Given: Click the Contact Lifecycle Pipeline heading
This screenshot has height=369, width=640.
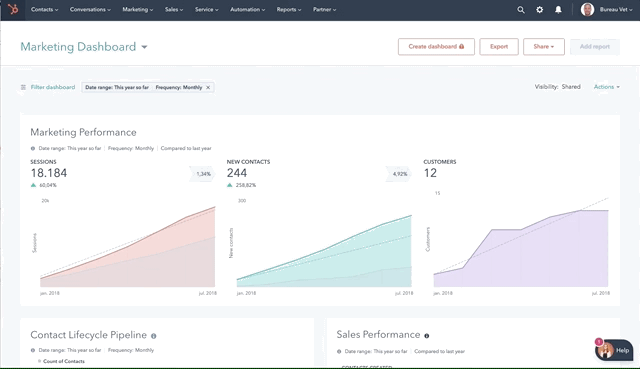Looking at the screenshot, I should click(x=89, y=335).
